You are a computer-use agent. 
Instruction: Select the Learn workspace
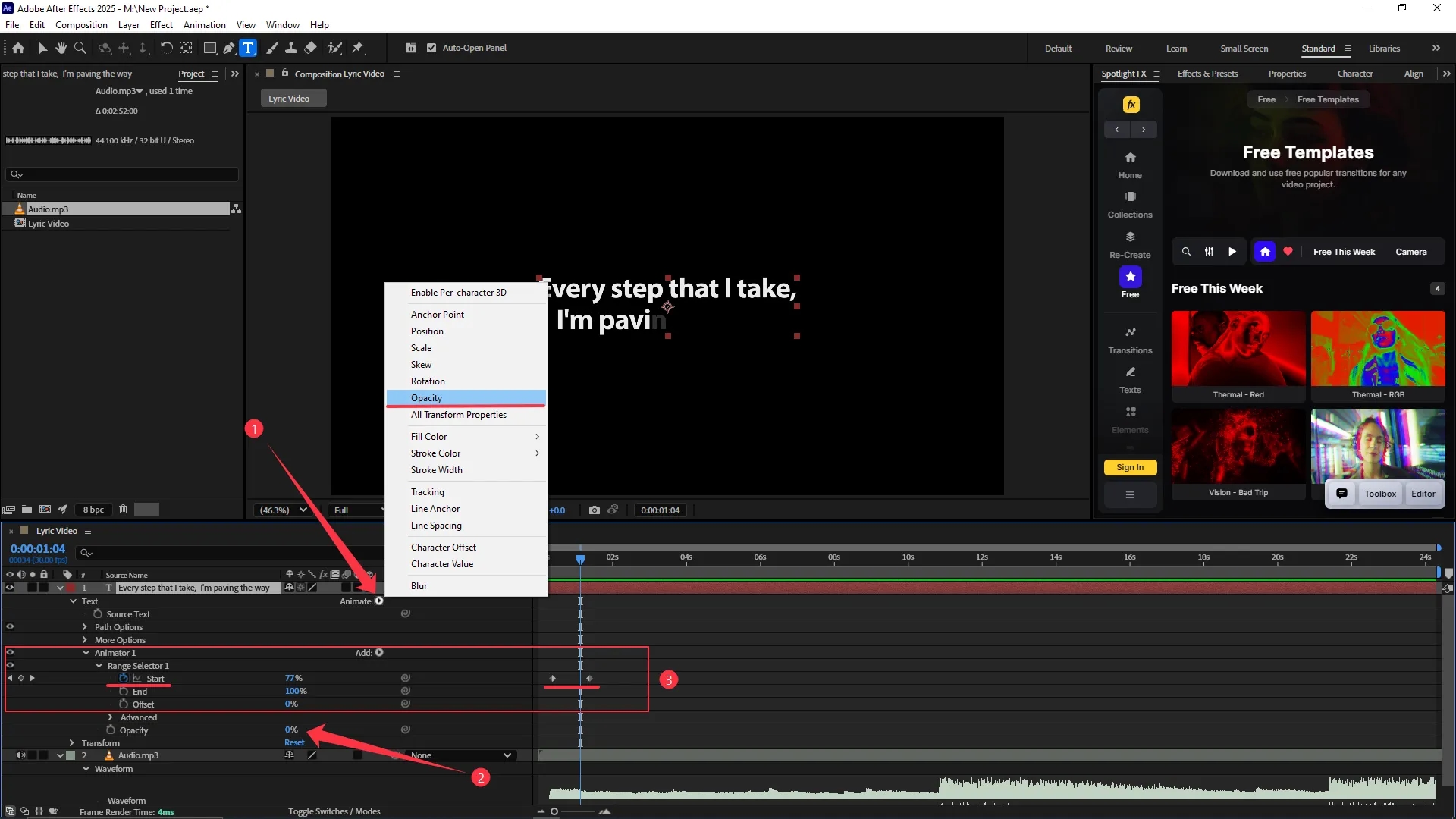pyautogui.click(x=1176, y=49)
